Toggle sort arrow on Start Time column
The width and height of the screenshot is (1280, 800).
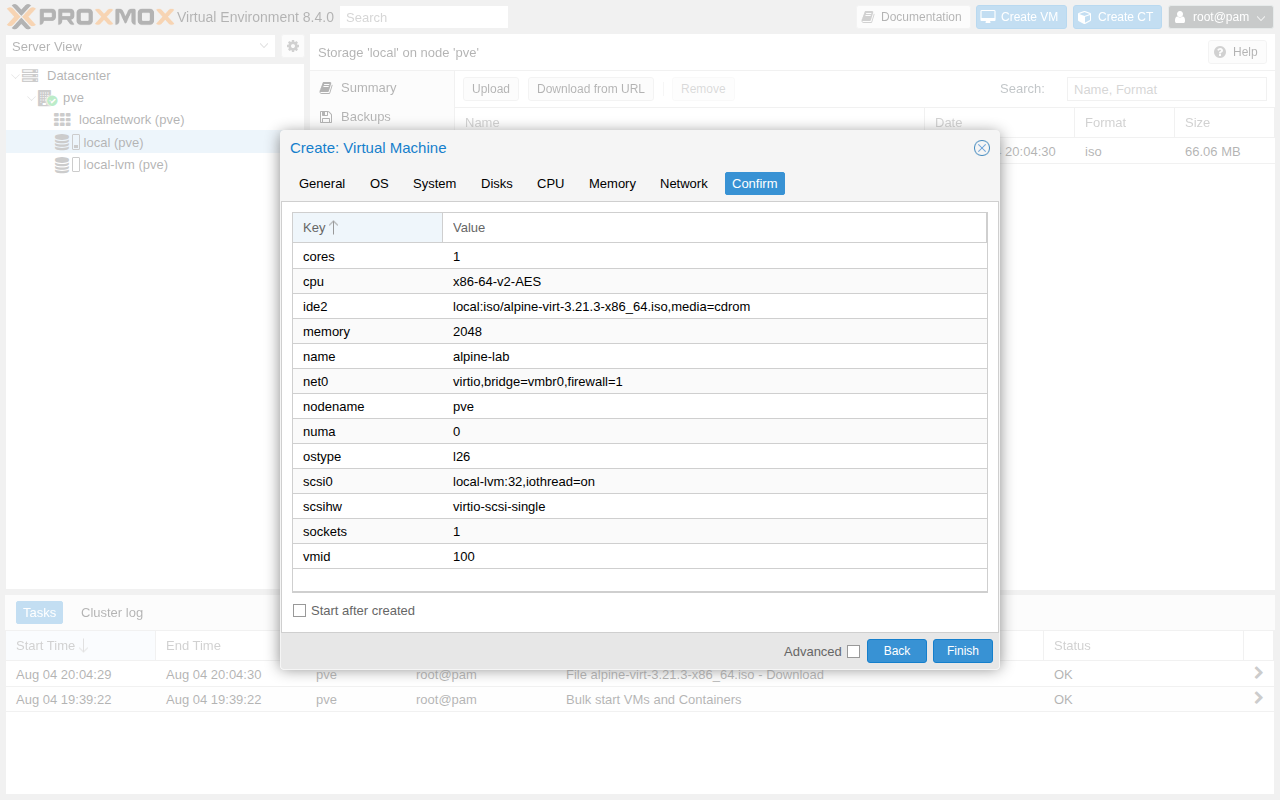coord(84,646)
